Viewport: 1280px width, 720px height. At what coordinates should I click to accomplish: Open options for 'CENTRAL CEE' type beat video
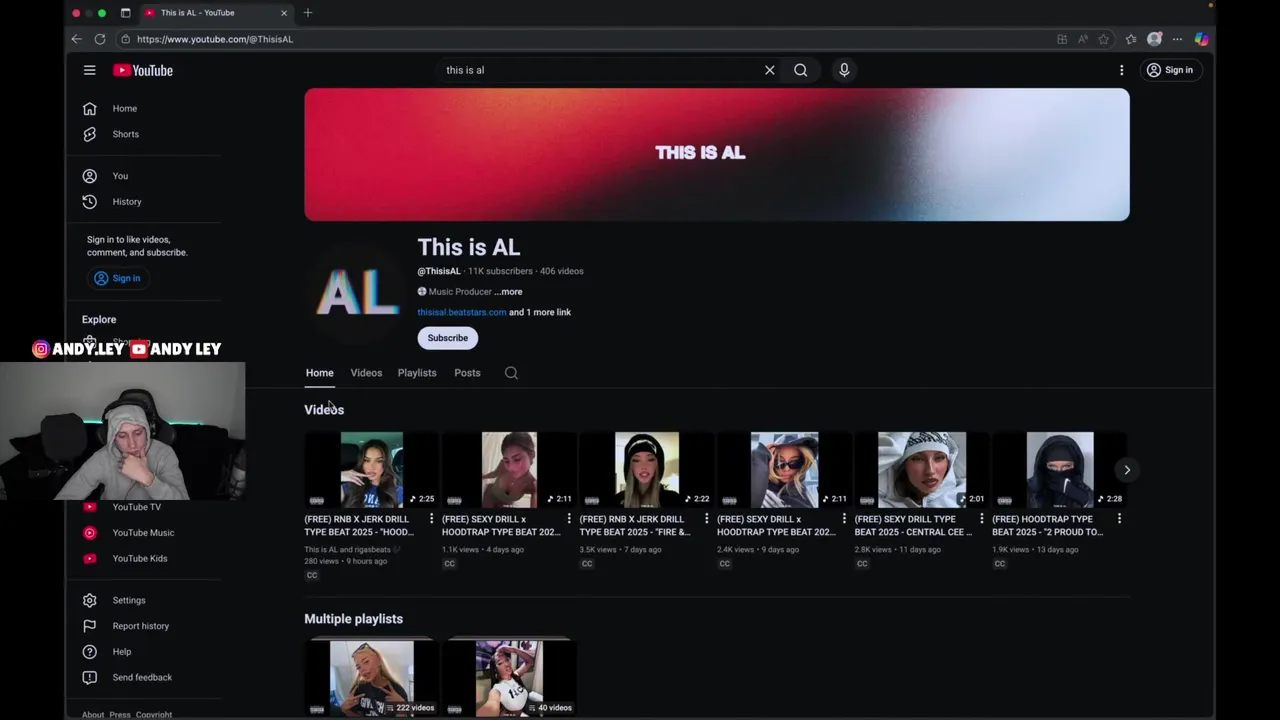(981, 519)
